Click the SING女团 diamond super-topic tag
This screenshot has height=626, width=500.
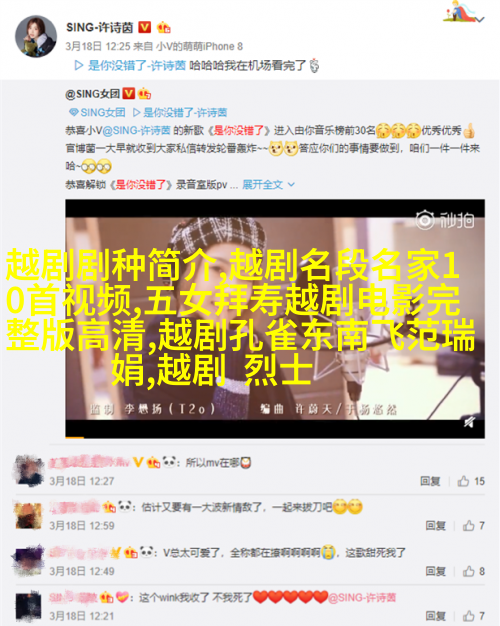pyautogui.click(x=97, y=113)
